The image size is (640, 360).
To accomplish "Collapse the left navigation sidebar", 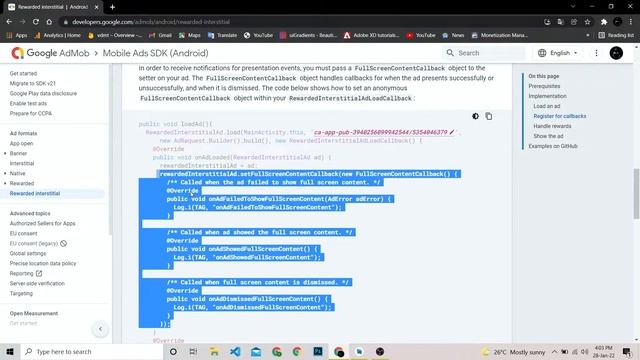I will pos(100,329).
